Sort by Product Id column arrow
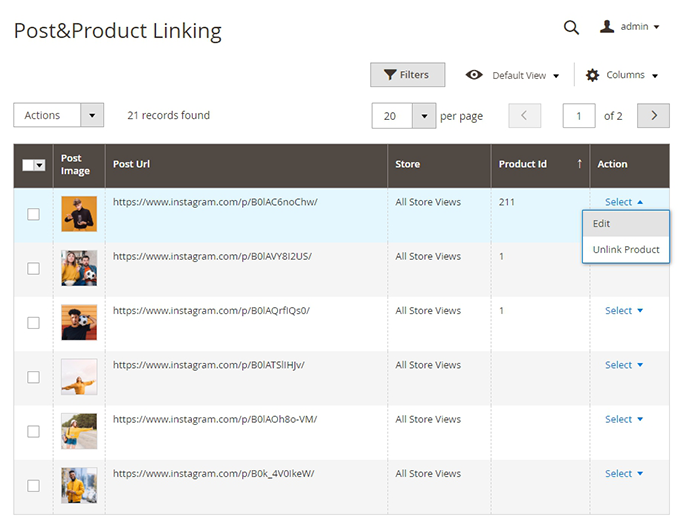Screen dimensions: 684x529 pyautogui.click(x=579, y=164)
